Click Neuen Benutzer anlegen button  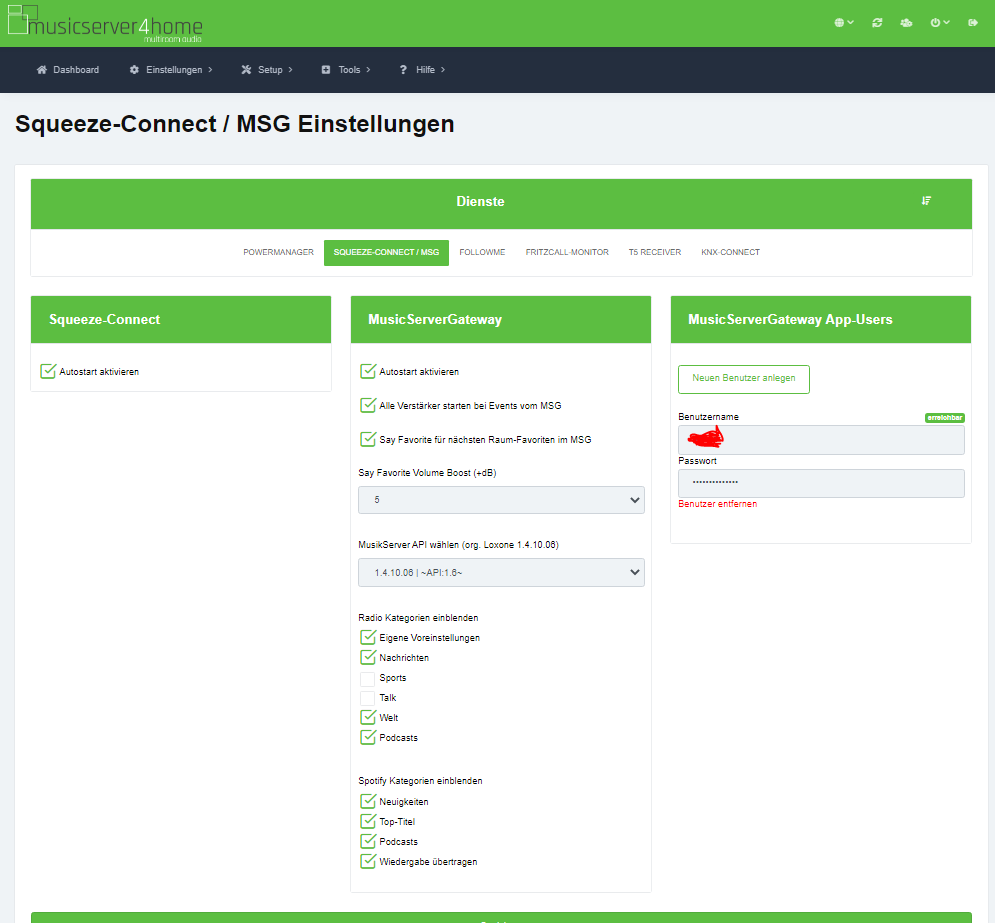(743, 379)
